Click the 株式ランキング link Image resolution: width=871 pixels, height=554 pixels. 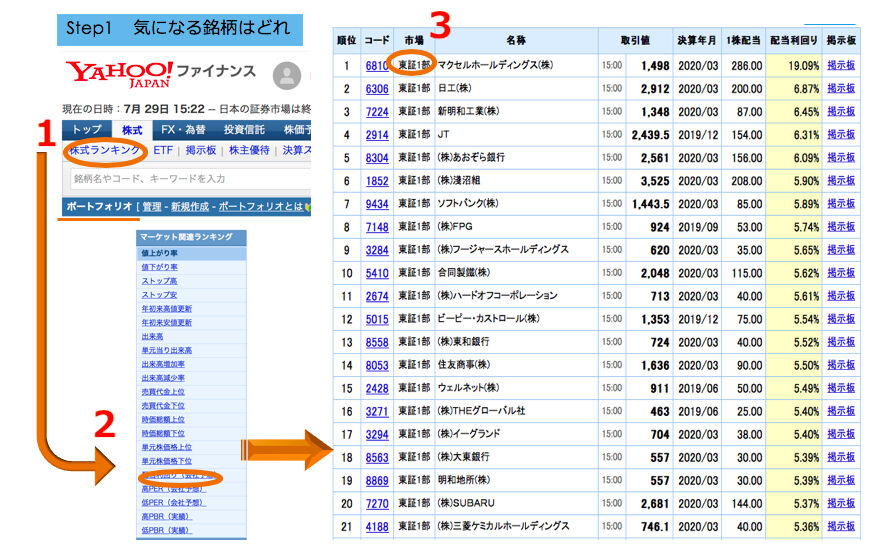[104, 150]
